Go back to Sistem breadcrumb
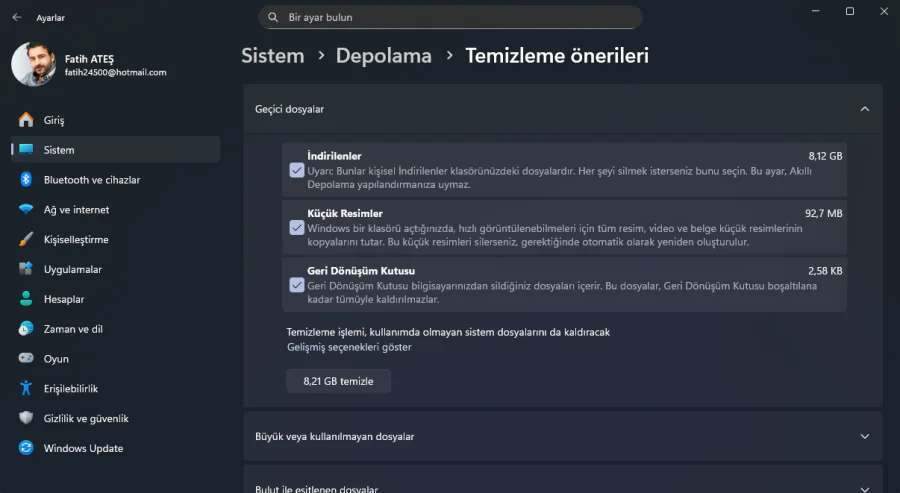The height and width of the screenshot is (493, 900). (x=273, y=56)
